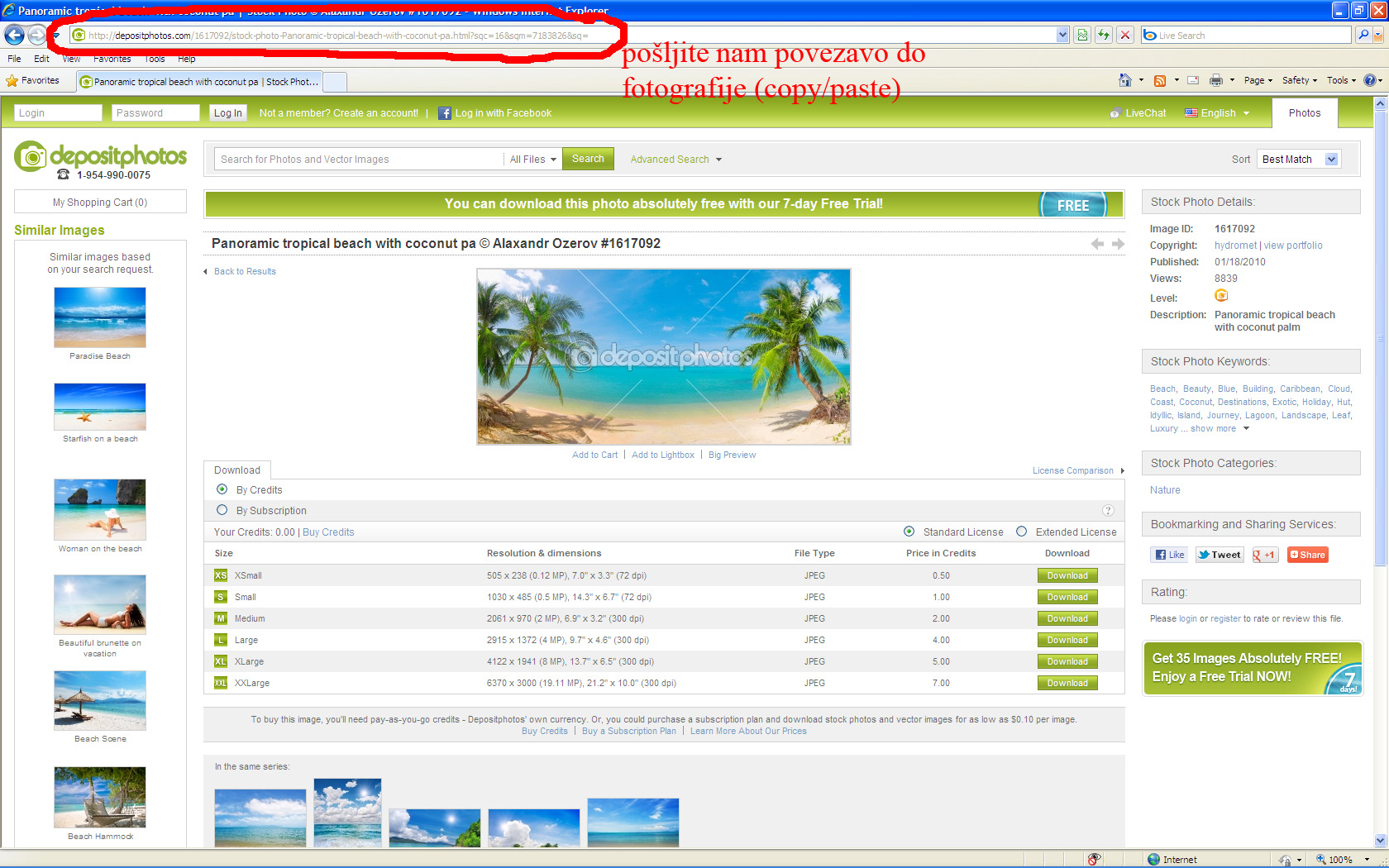The height and width of the screenshot is (868, 1389).
Task: Open the Help menu
Action: pos(186,59)
